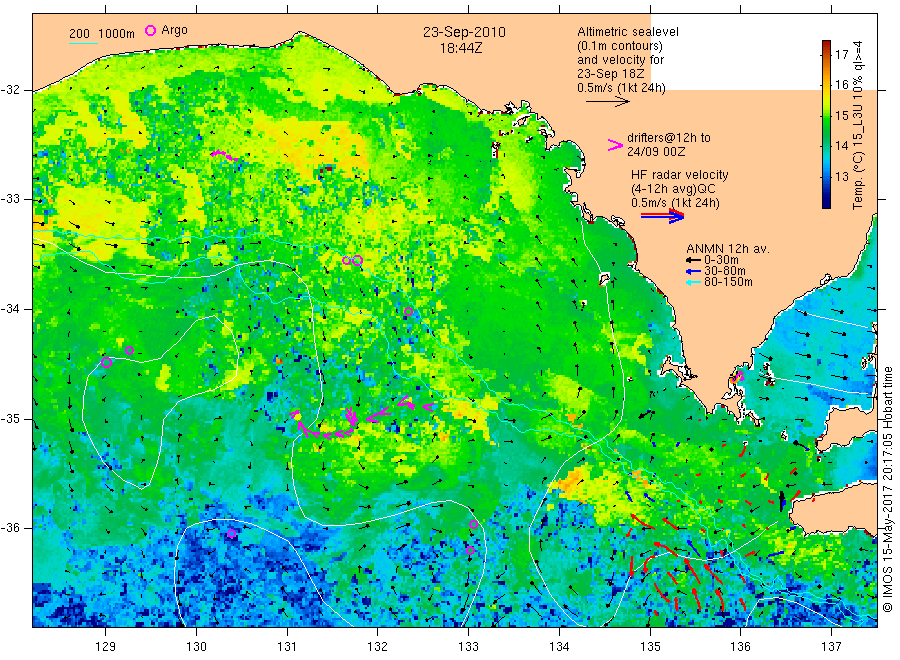Click the cyan 80-150m ANMN arrow symbol

[x=693, y=282]
